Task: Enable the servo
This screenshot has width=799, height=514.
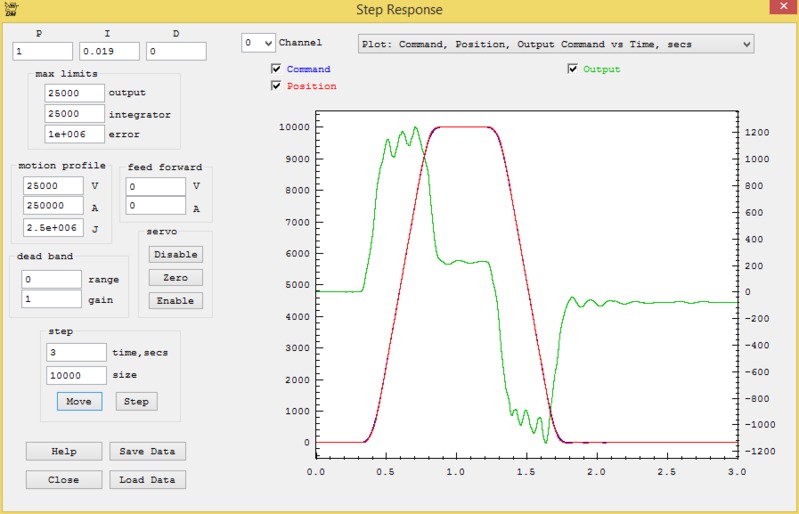Action: tap(175, 300)
